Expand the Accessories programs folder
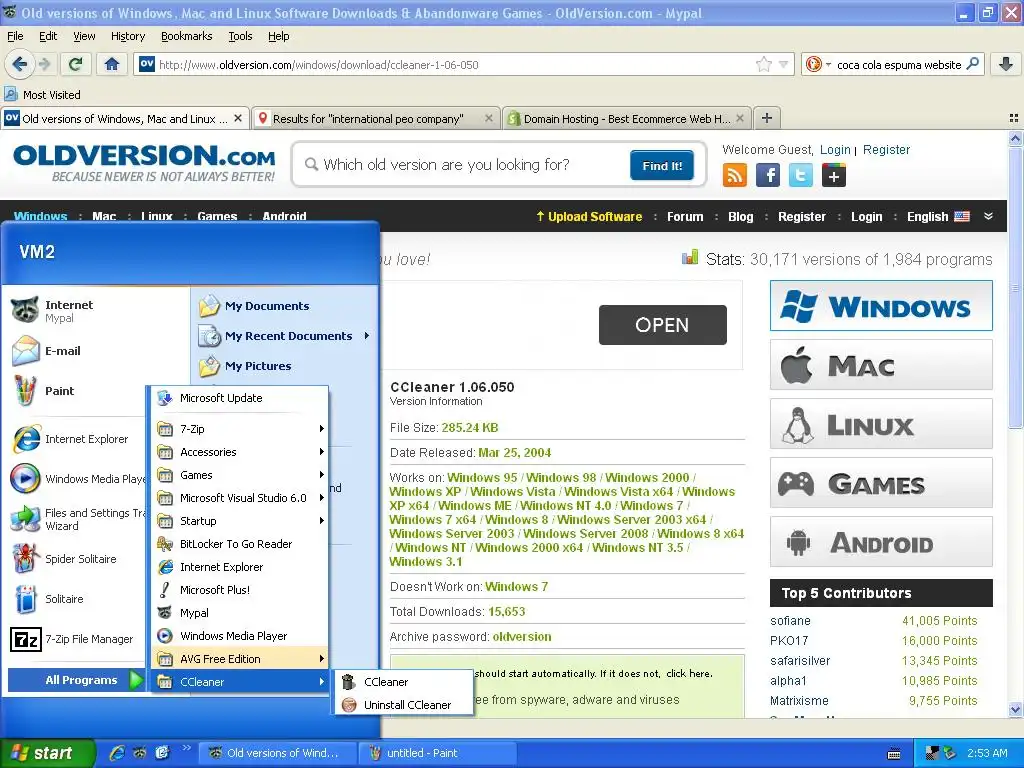The image size is (1024, 768). (x=240, y=452)
